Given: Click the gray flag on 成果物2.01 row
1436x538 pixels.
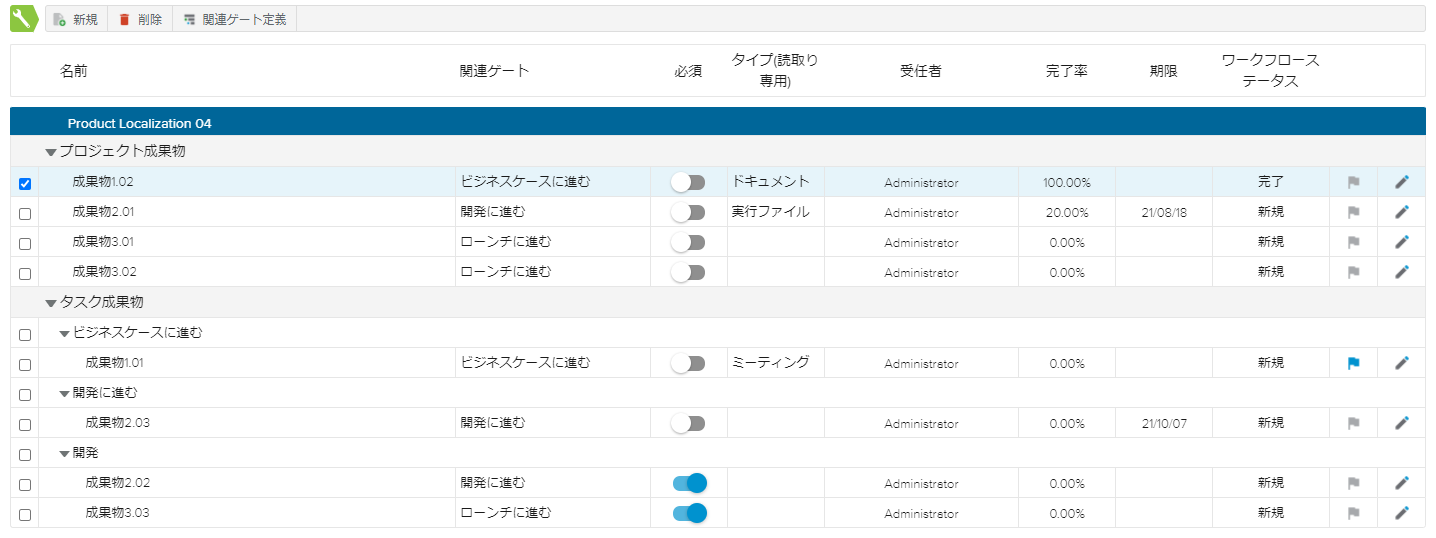Looking at the screenshot, I should click(1353, 212).
